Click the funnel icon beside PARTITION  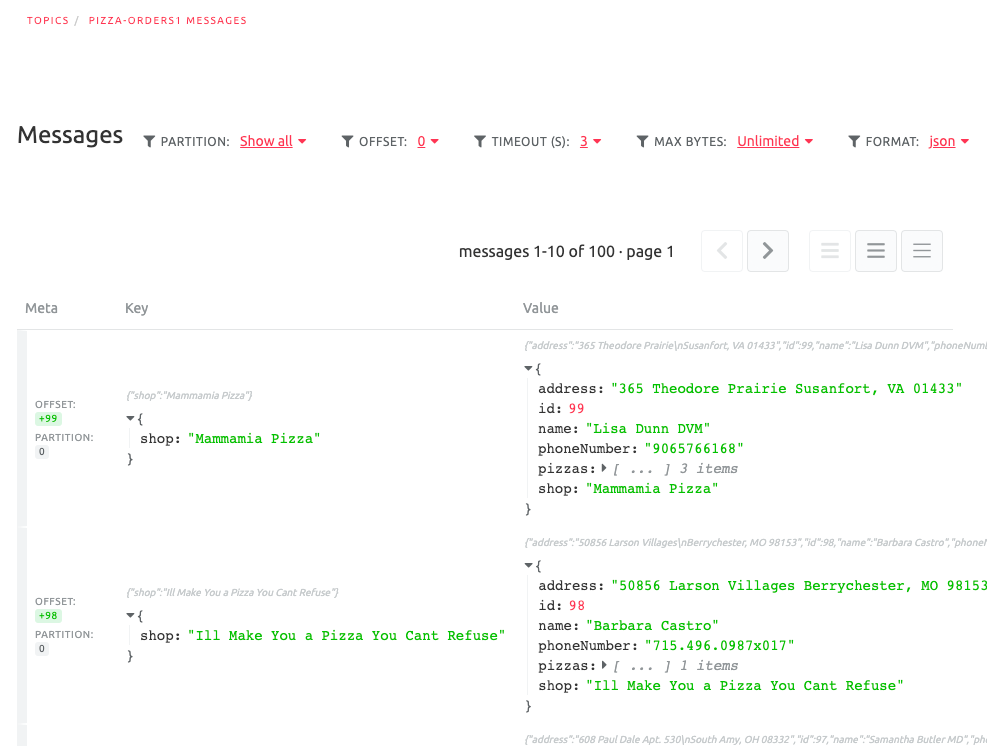147,141
